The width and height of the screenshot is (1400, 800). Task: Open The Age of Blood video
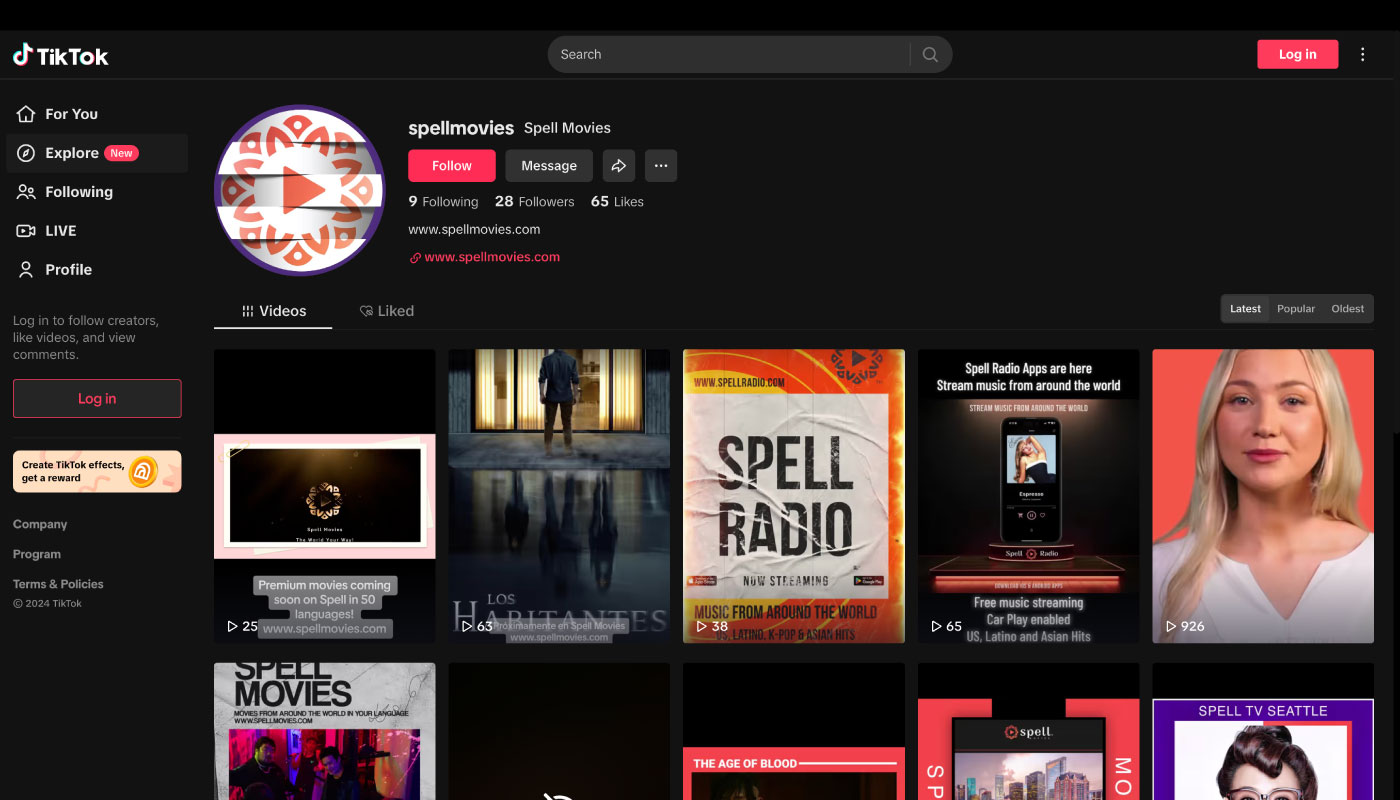(x=794, y=731)
